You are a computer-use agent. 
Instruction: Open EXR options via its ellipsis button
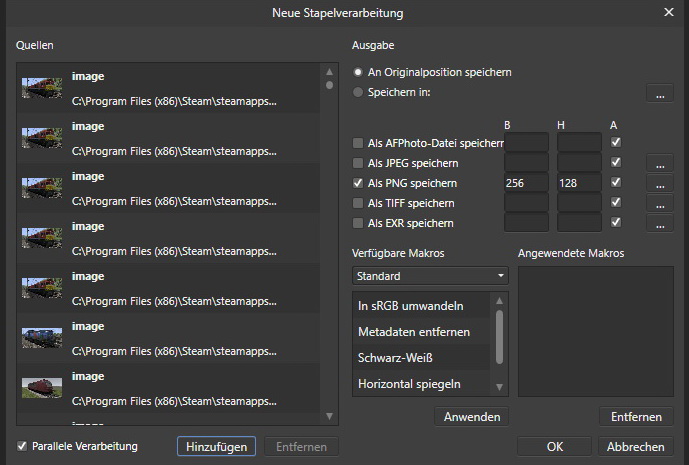coord(659,224)
